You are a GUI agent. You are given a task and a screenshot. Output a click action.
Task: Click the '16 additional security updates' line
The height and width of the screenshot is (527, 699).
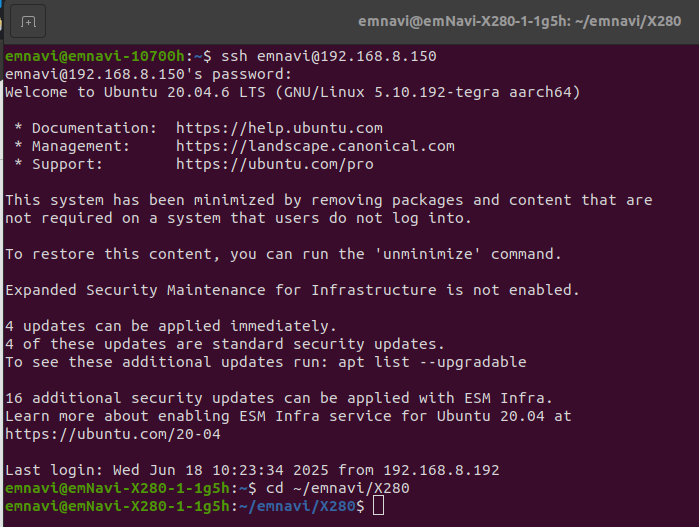coord(279,398)
